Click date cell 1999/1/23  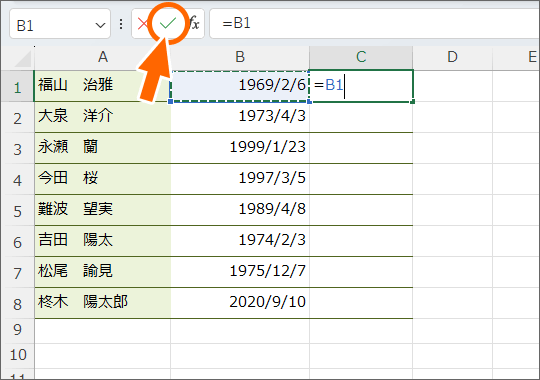240,148
